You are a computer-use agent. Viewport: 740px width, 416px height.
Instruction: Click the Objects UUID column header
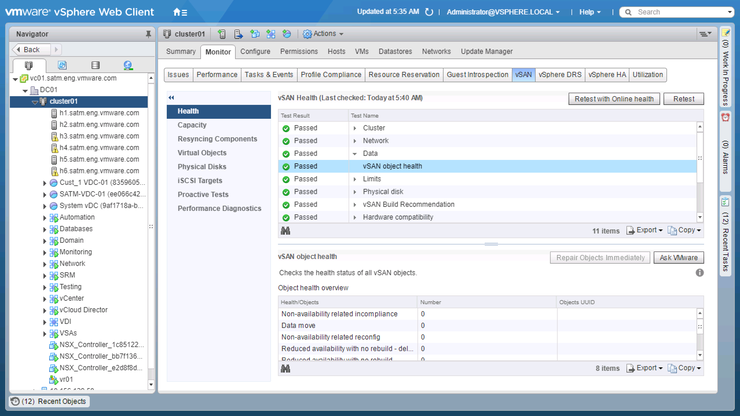coord(630,302)
